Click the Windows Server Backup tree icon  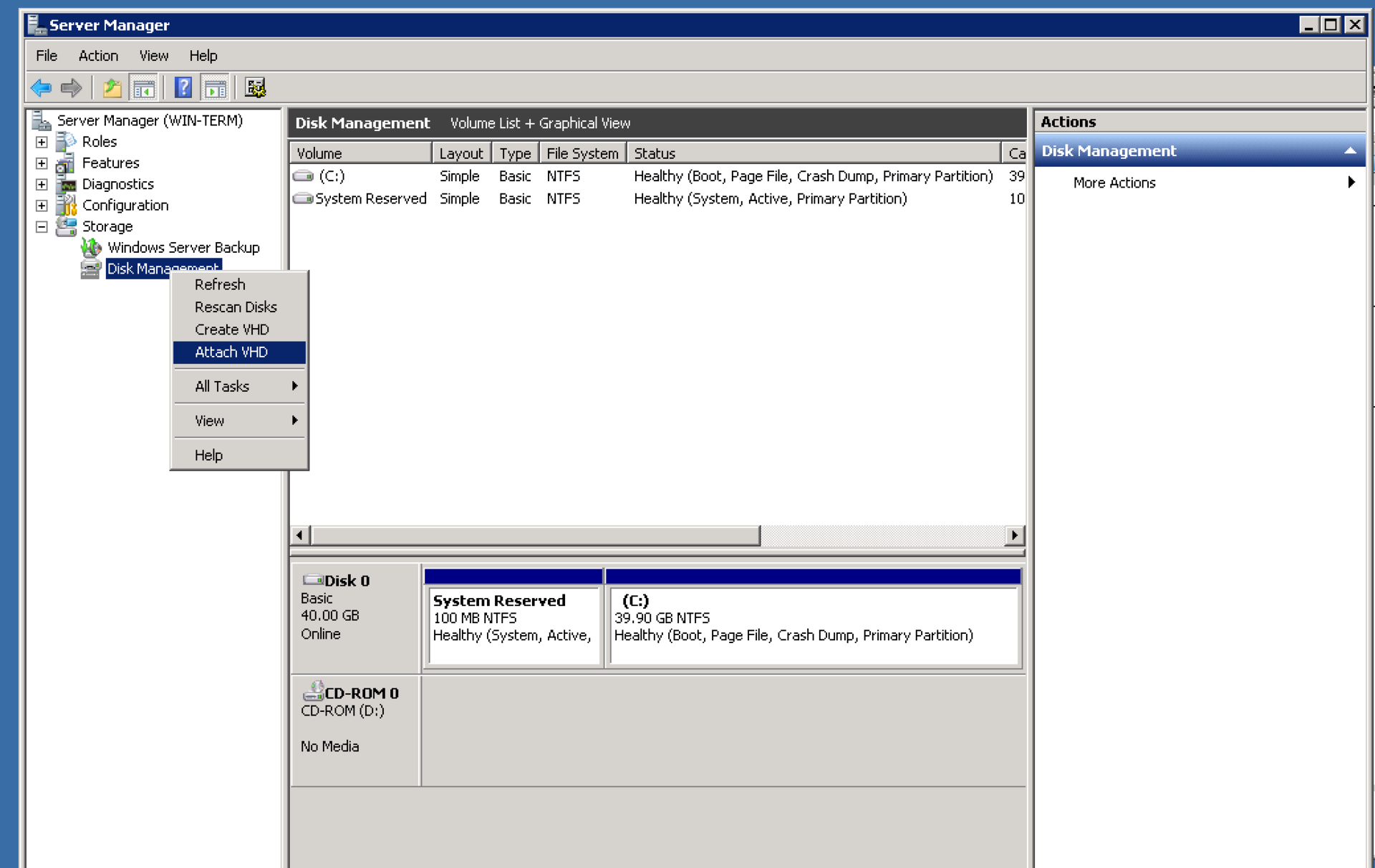click(x=91, y=248)
